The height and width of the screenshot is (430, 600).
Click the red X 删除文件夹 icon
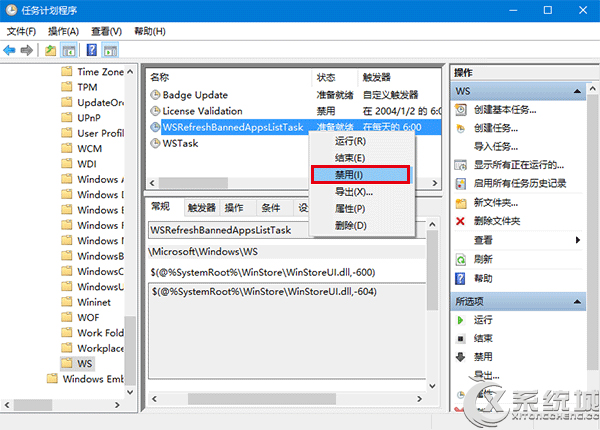tap(460, 221)
